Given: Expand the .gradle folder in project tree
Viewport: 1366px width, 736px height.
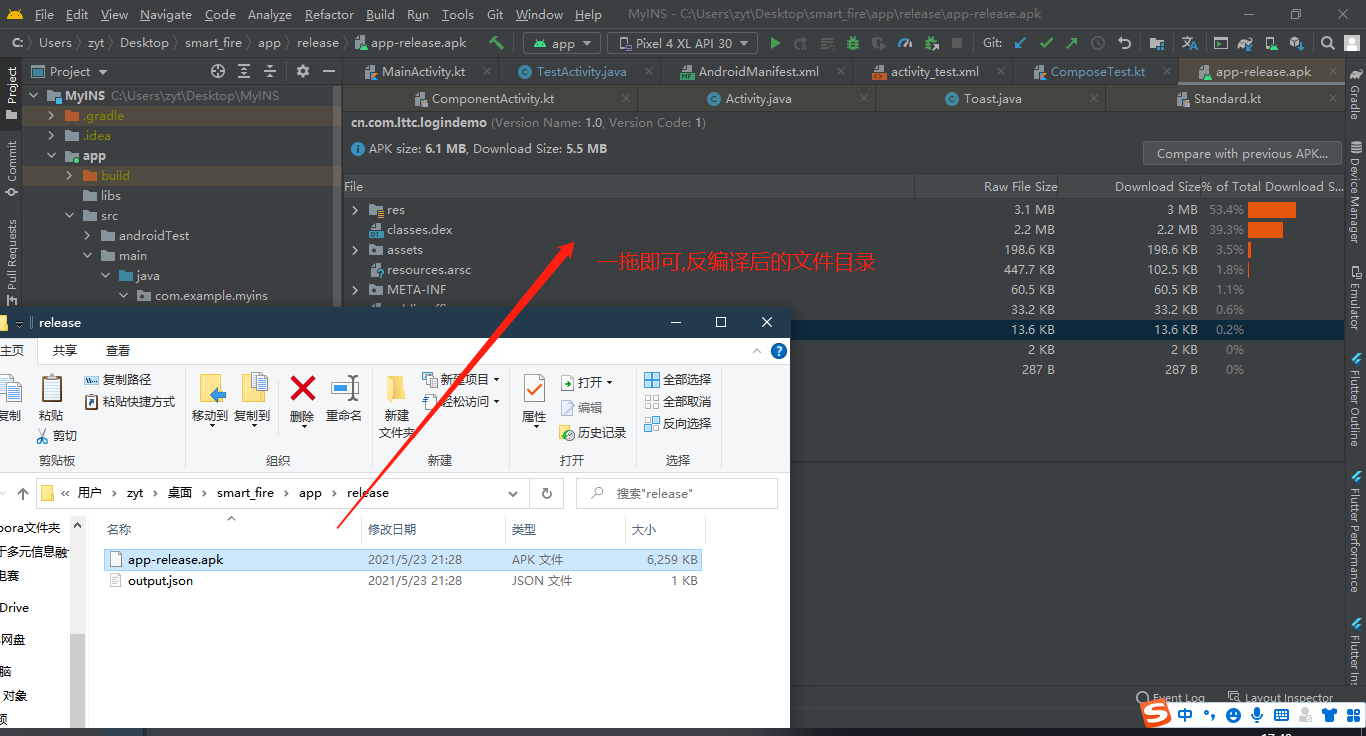Looking at the screenshot, I should [x=53, y=116].
